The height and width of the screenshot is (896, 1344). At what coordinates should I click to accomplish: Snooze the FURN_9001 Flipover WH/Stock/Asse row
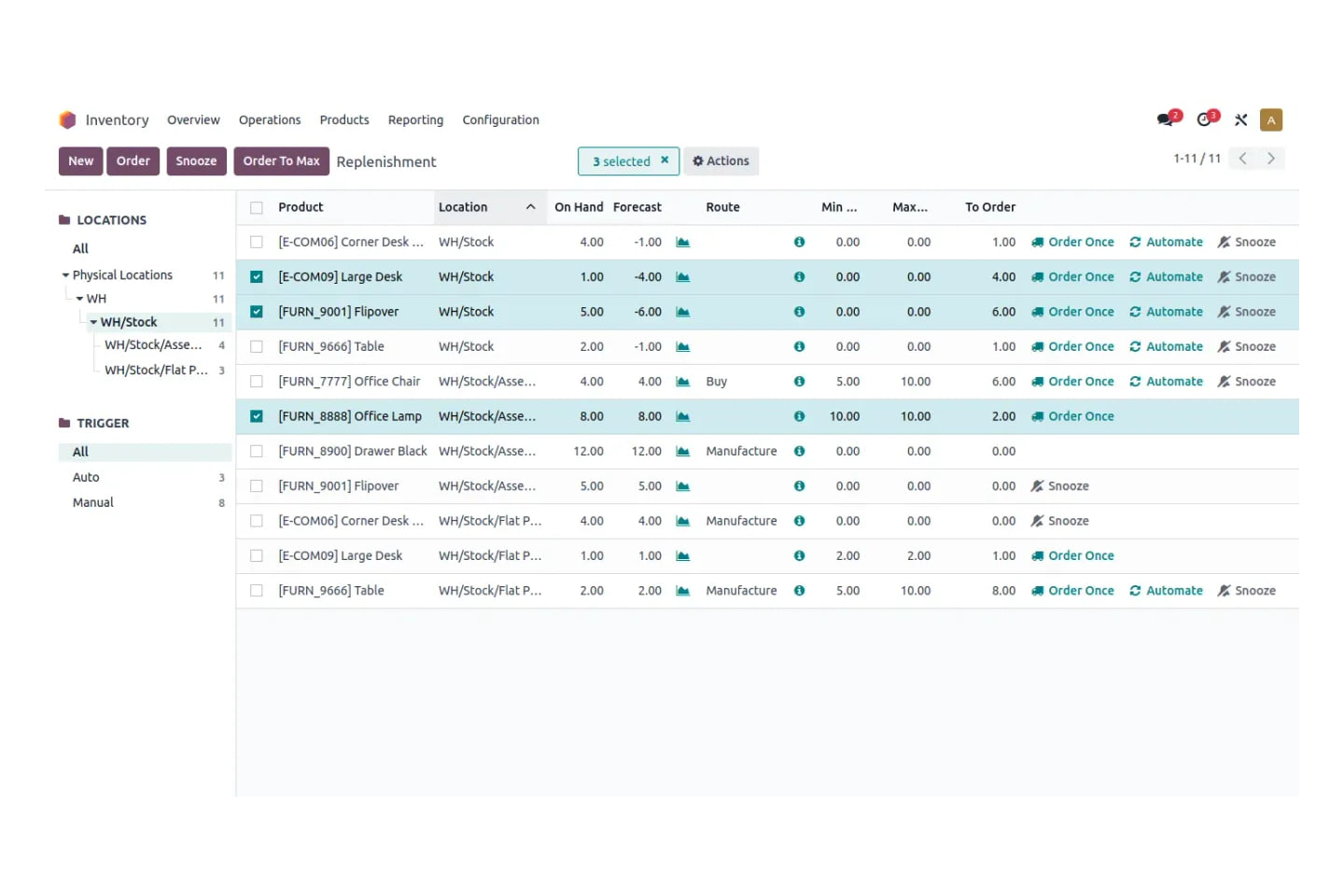coord(1059,486)
